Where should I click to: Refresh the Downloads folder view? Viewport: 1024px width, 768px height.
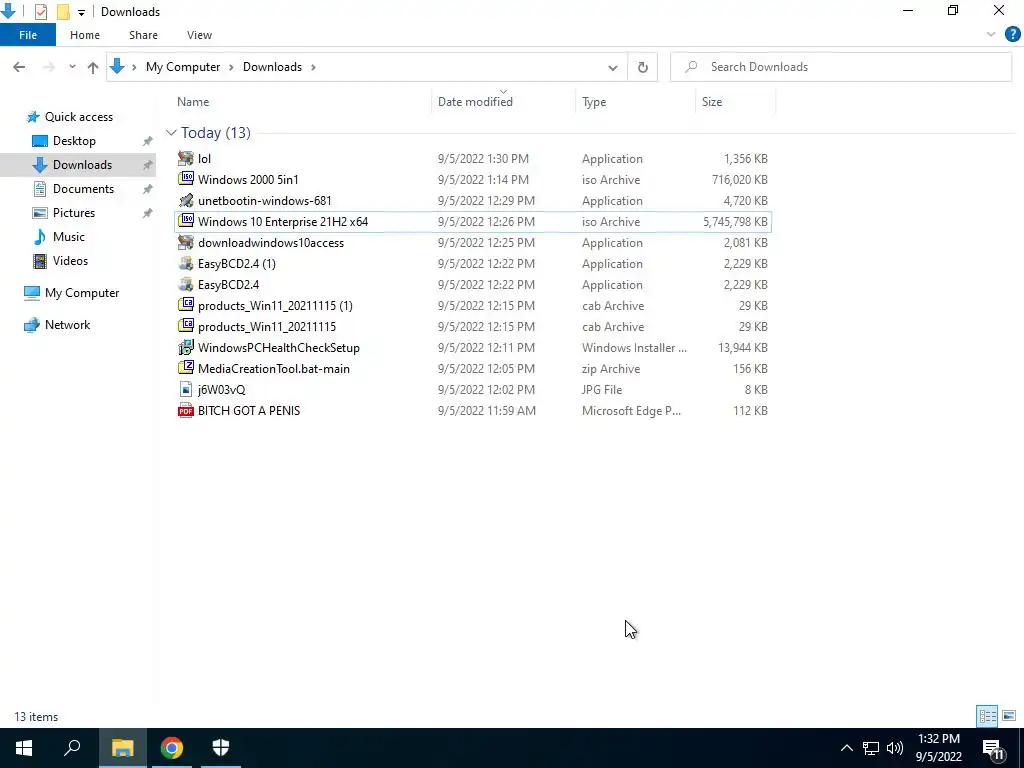(643, 67)
